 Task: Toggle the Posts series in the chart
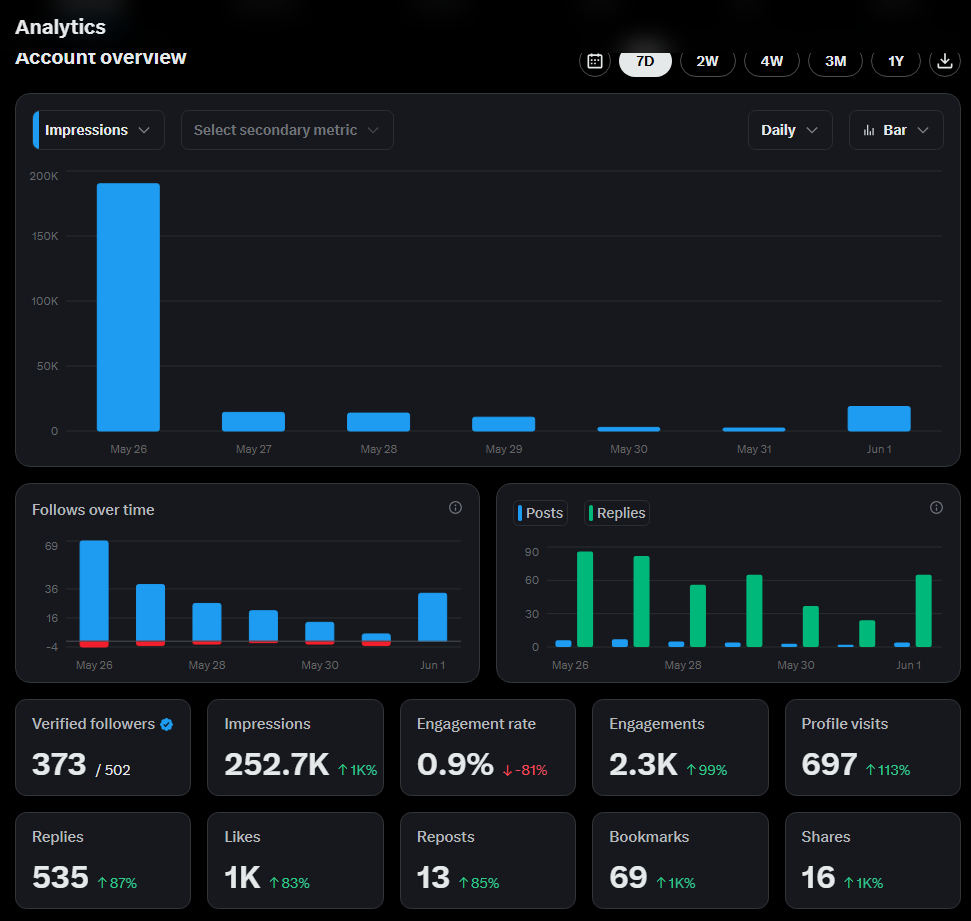point(541,513)
